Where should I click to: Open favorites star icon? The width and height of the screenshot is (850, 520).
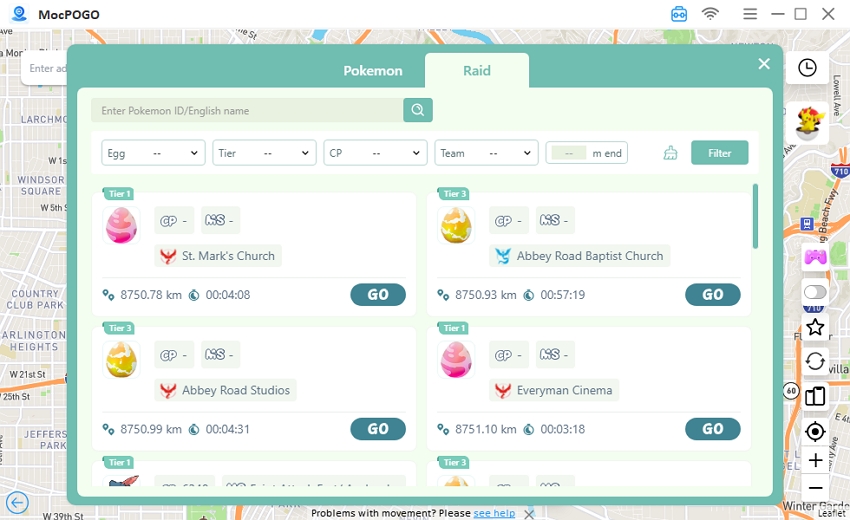click(x=815, y=327)
